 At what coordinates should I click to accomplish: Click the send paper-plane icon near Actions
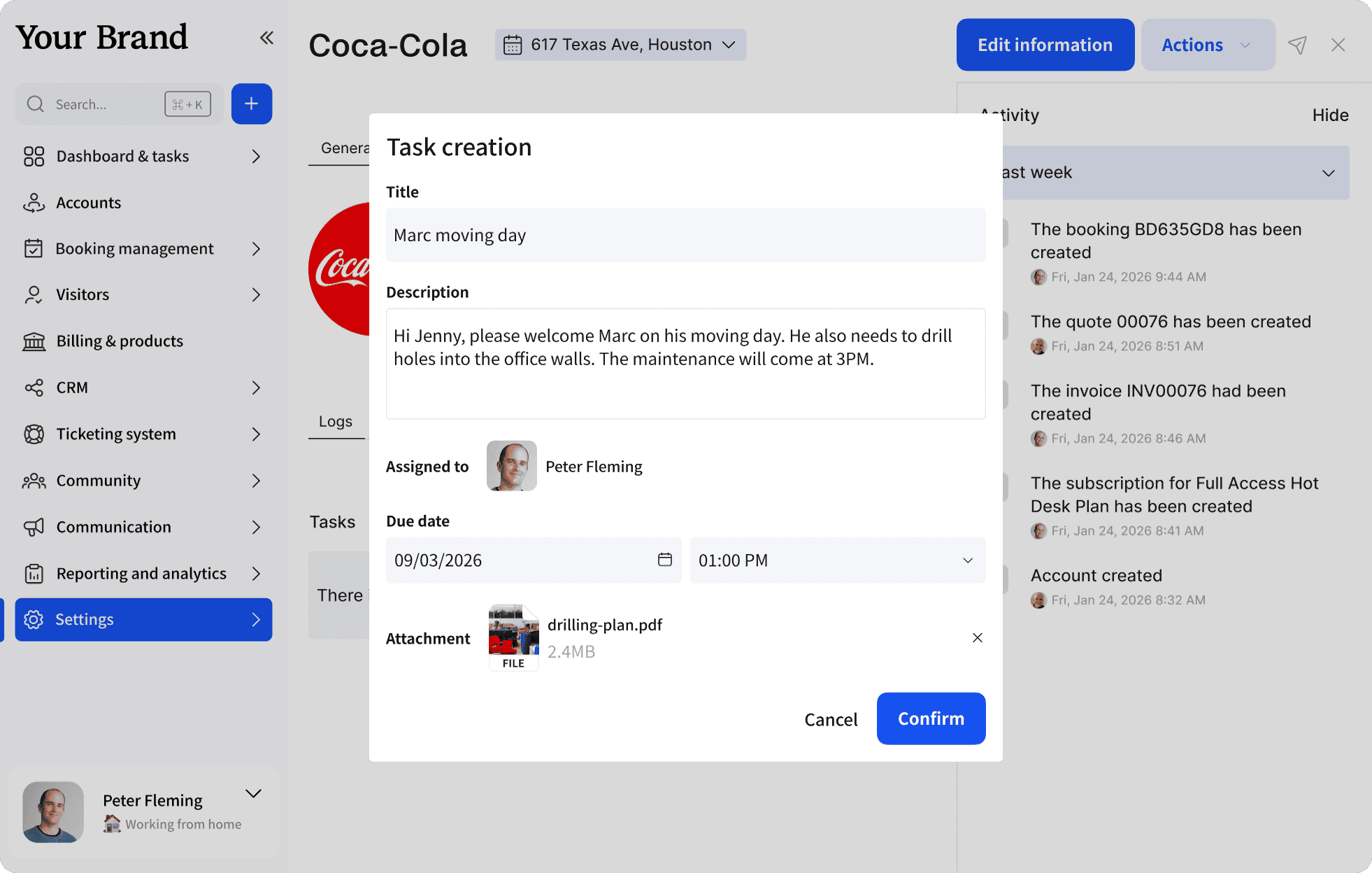(x=1298, y=44)
